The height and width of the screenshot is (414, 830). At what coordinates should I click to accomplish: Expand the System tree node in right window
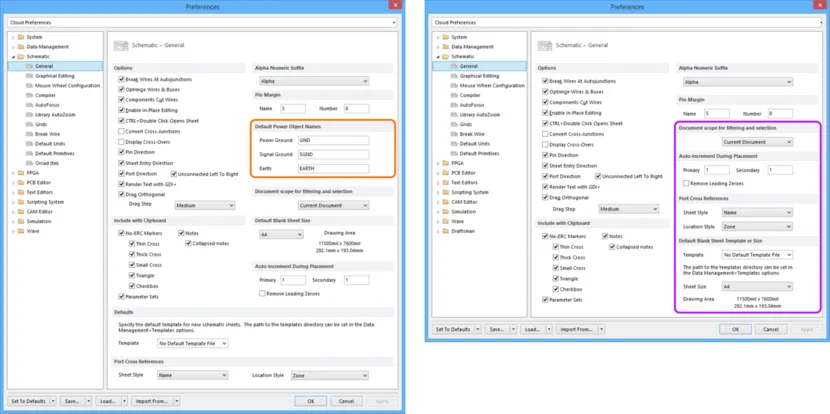pos(438,37)
